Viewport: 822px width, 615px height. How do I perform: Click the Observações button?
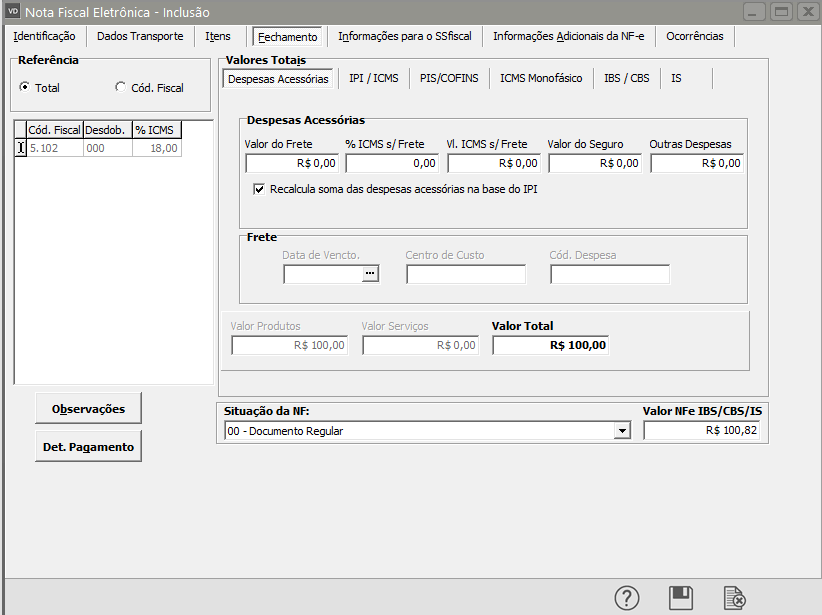88,409
